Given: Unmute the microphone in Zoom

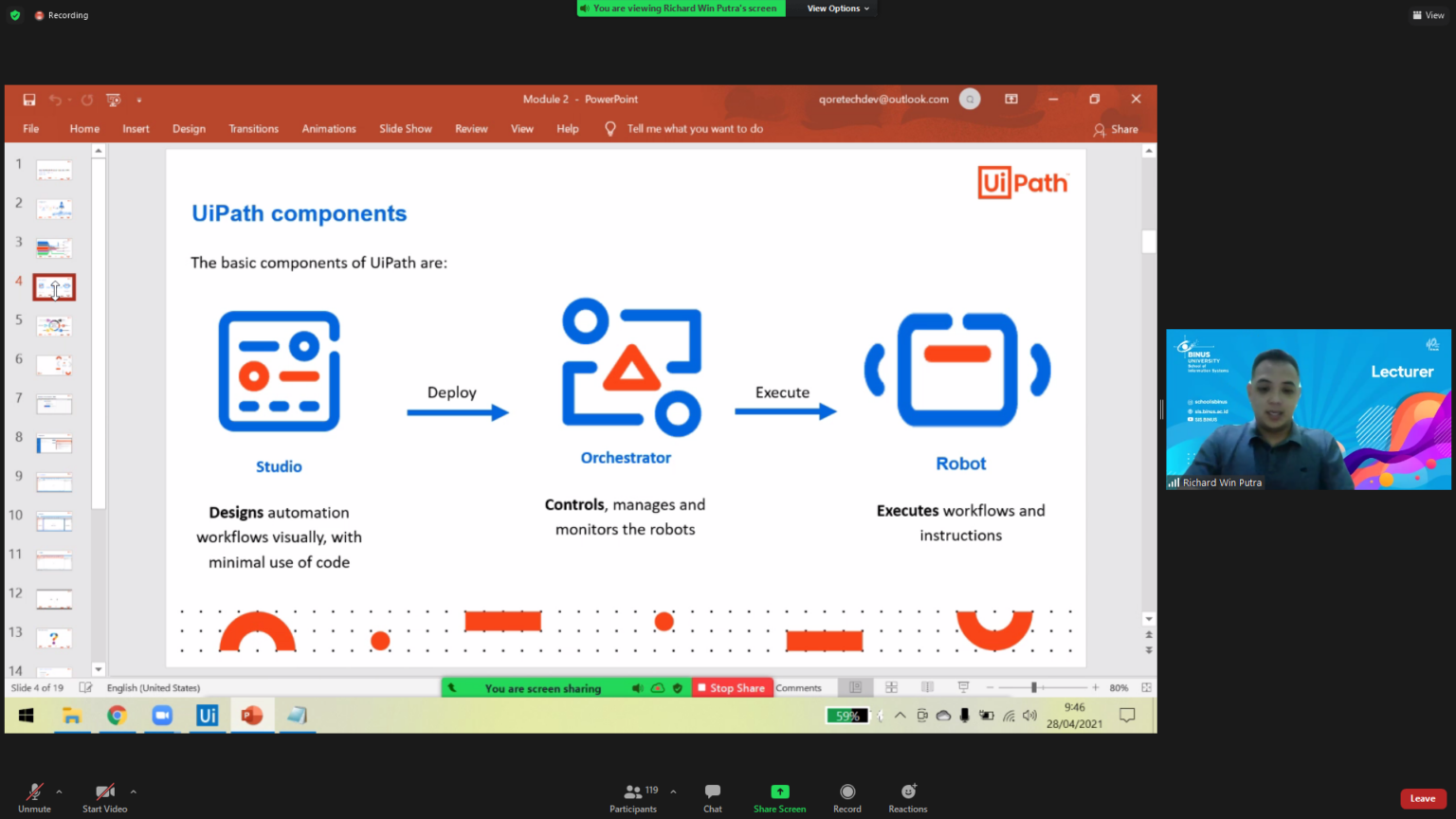Looking at the screenshot, I should [34, 796].
